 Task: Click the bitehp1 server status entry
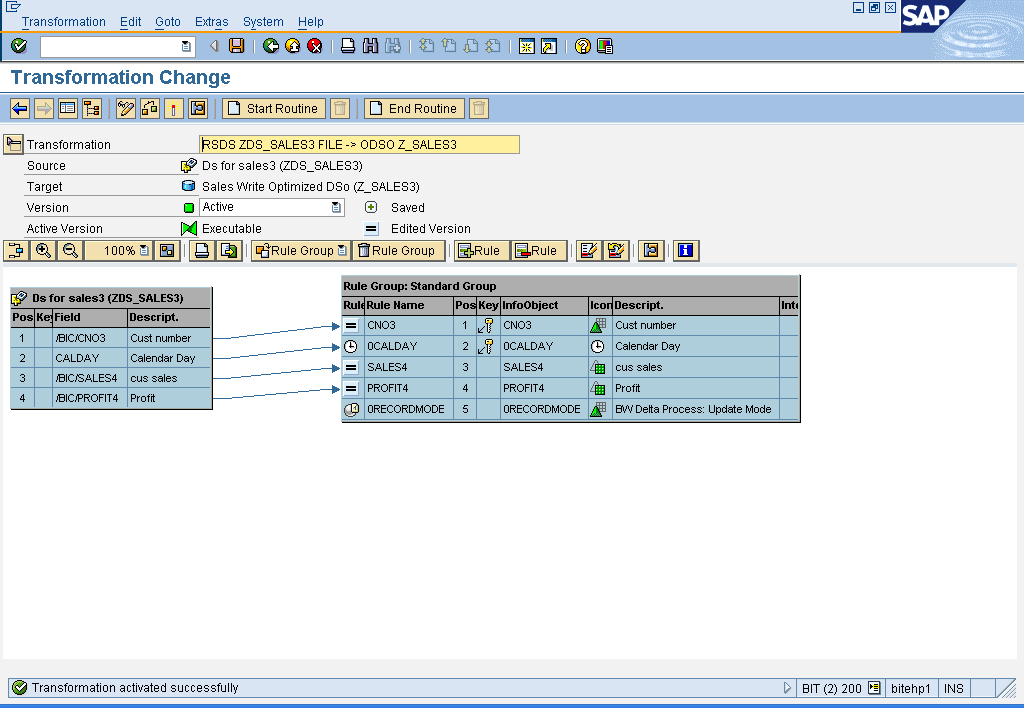910,688
